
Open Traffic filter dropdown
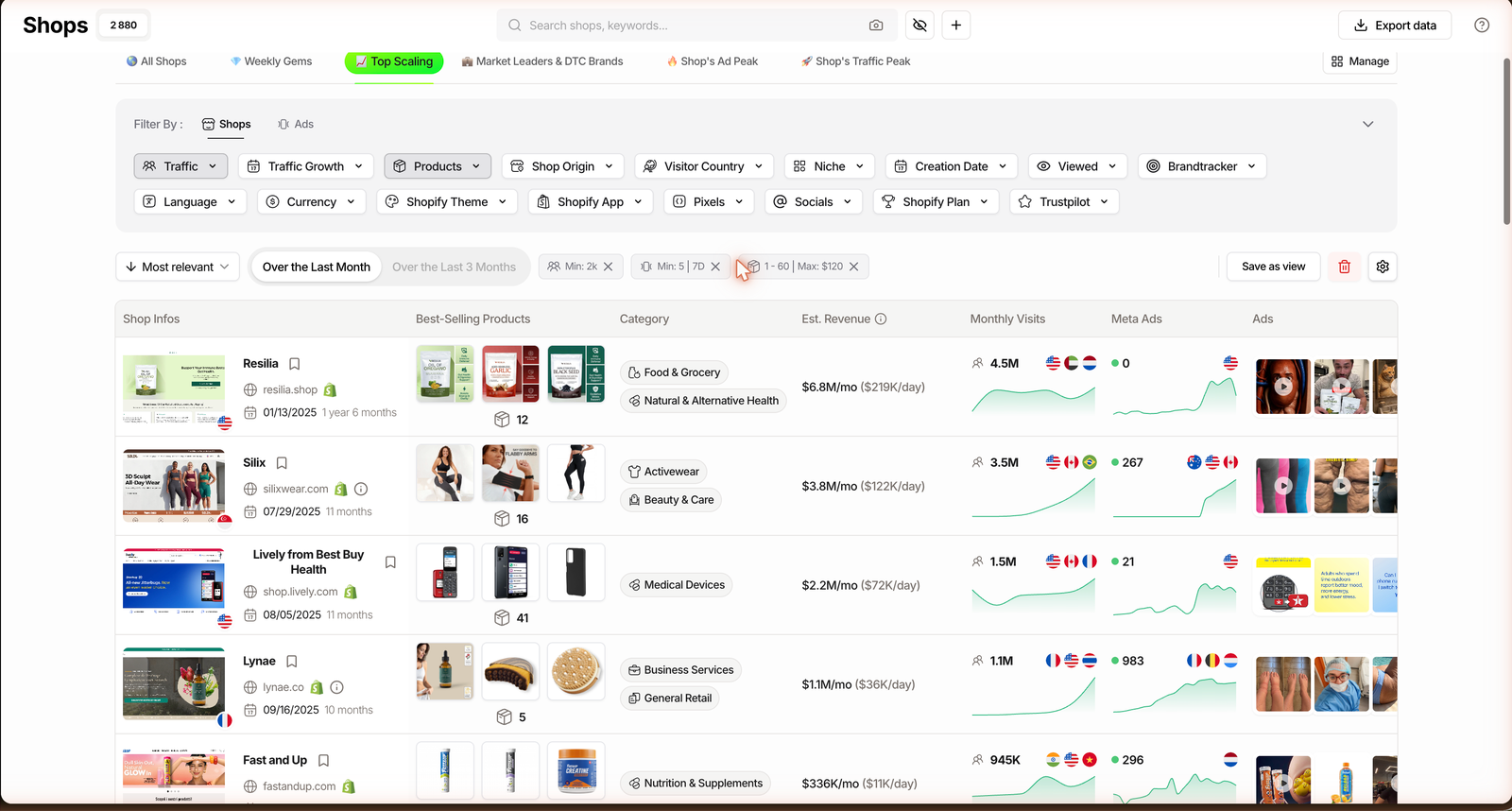180,166
